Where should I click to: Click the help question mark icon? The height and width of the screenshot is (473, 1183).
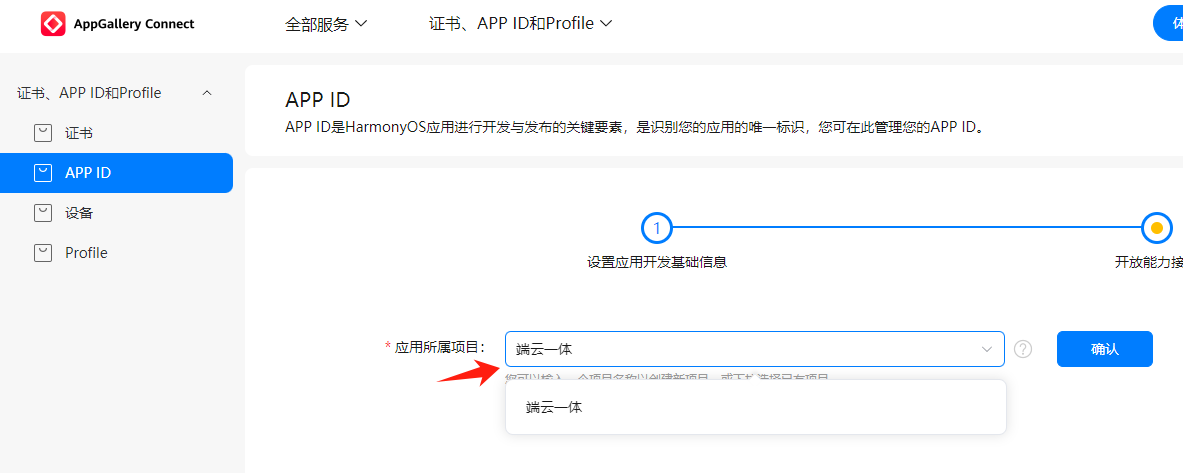click(x=1023, y=349)
